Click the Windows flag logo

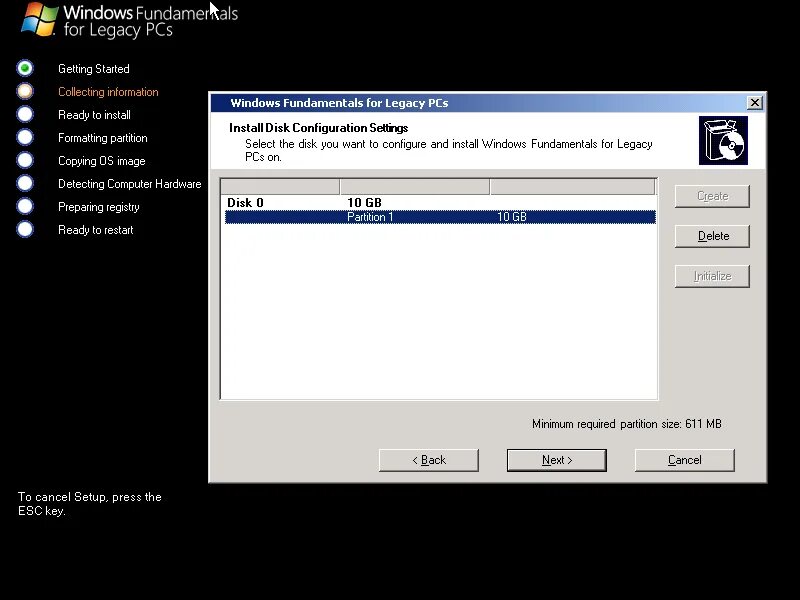(x=39, y=20)
